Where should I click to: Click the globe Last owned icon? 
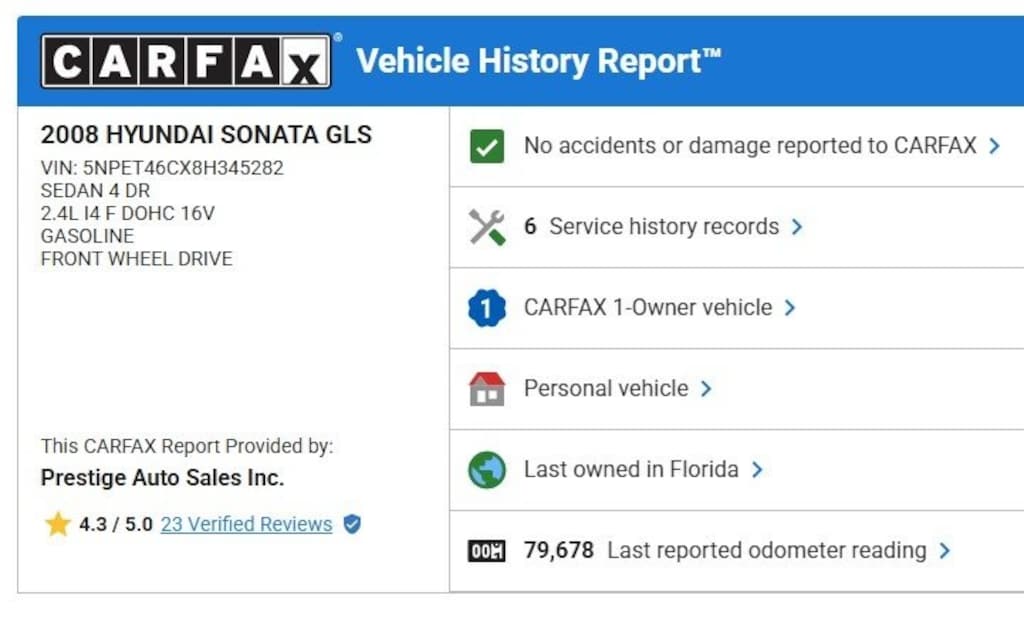click(x=487, y=470)
